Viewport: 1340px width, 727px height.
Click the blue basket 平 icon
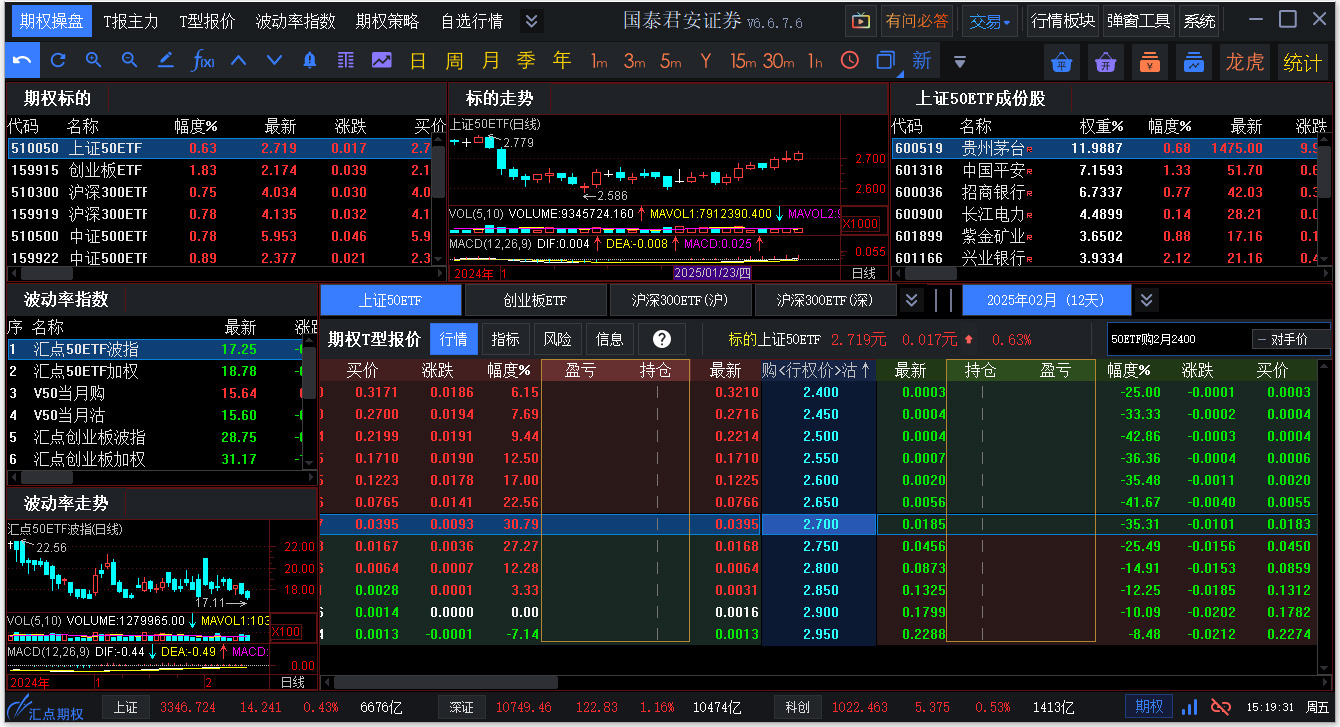click(x=1061, y=61)
